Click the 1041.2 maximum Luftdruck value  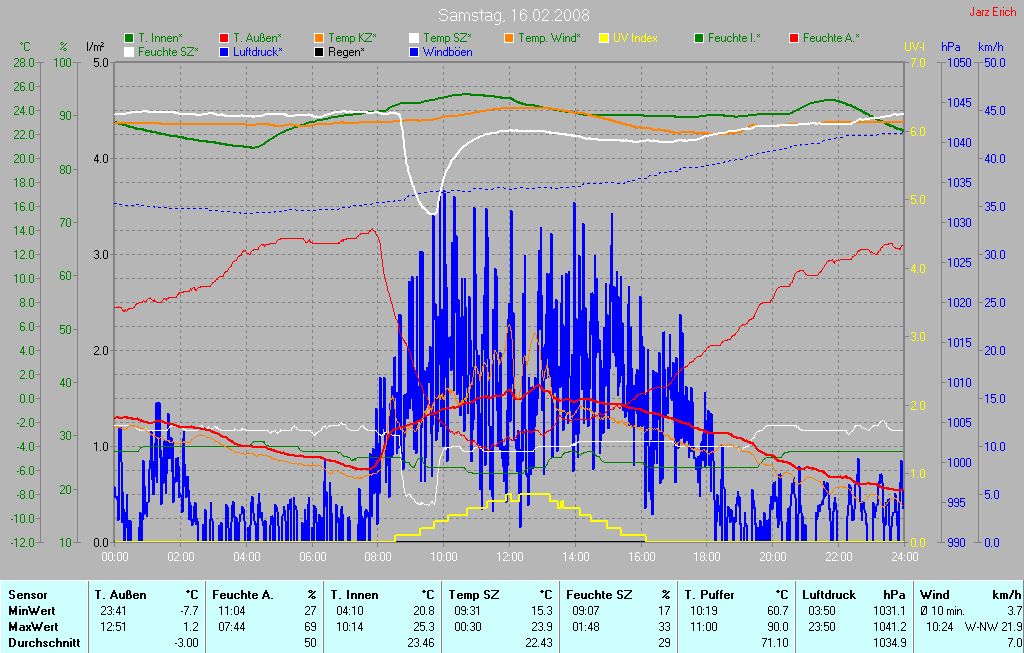889,627
